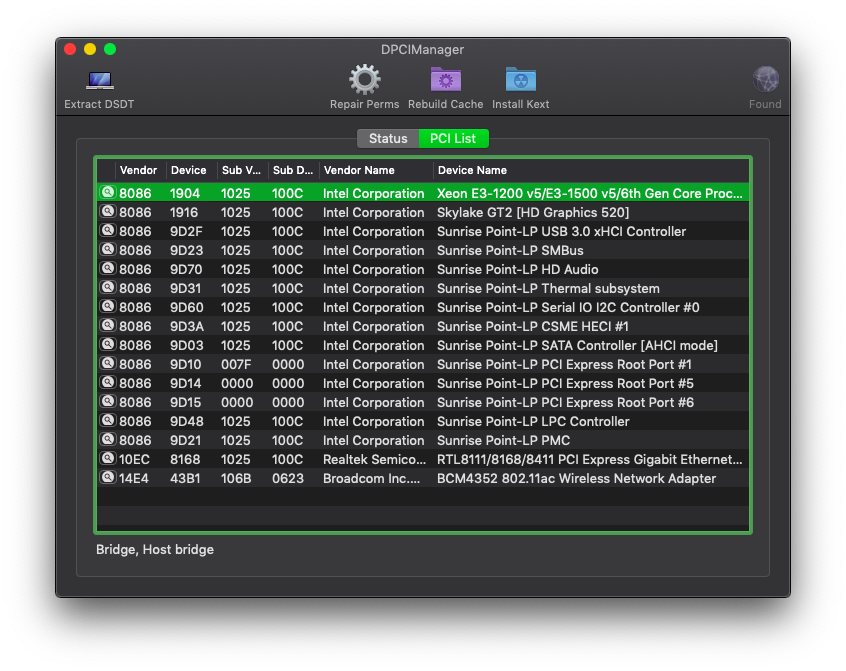Image resolution: width=846 pixels, height=671 pixels.
Task: Select 'Skylake GT2 [HD Graphics 520]' device name
Action: [533, 213]
